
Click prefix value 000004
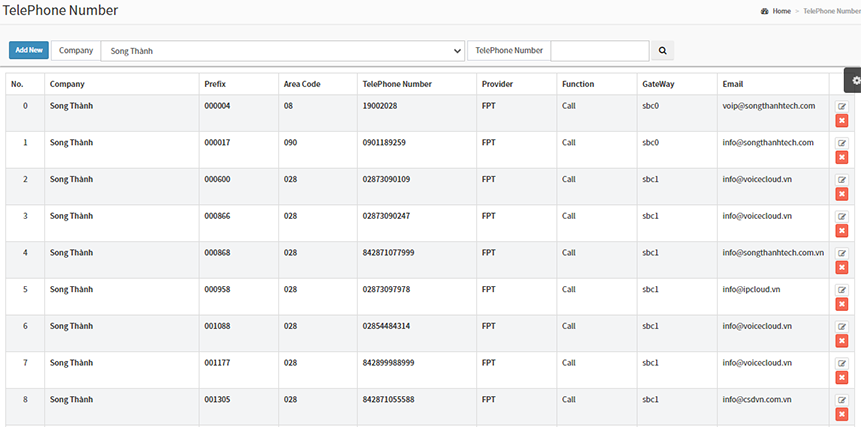(217, 106)
